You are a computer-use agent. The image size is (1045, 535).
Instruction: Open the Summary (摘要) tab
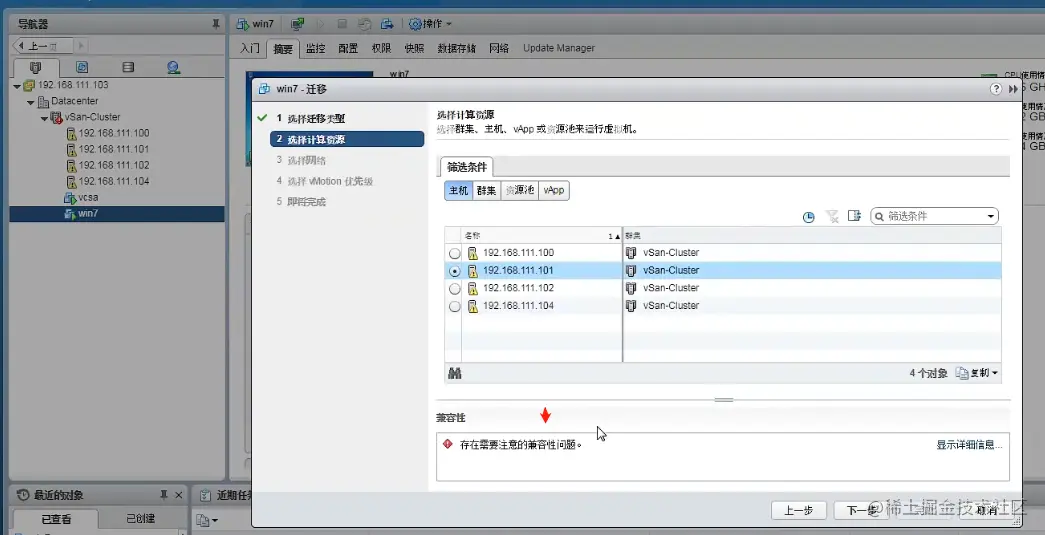pyautogui.click(x=283, y=48)
